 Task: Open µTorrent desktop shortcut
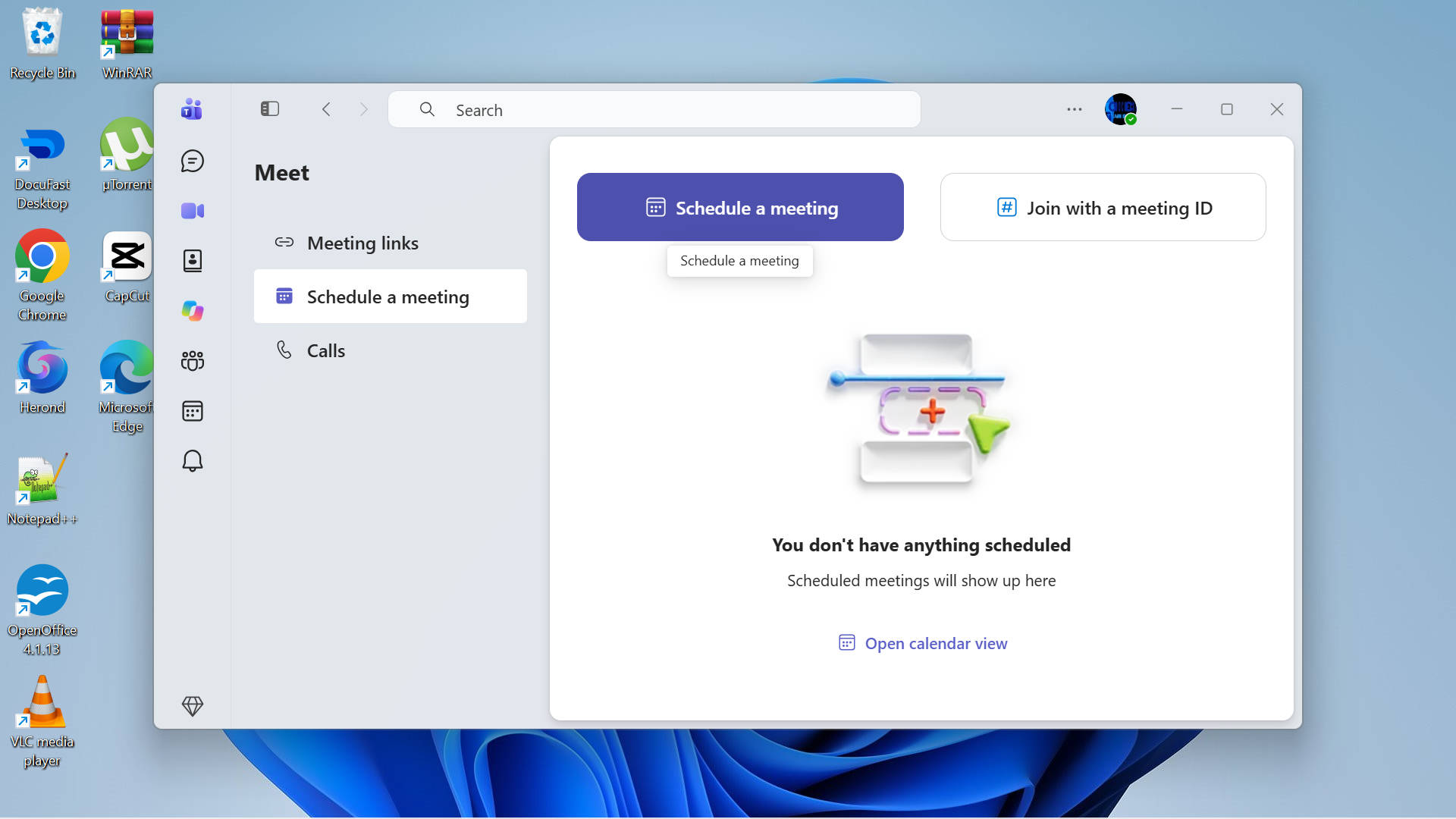pyautogui.click(x=127, y=154)
